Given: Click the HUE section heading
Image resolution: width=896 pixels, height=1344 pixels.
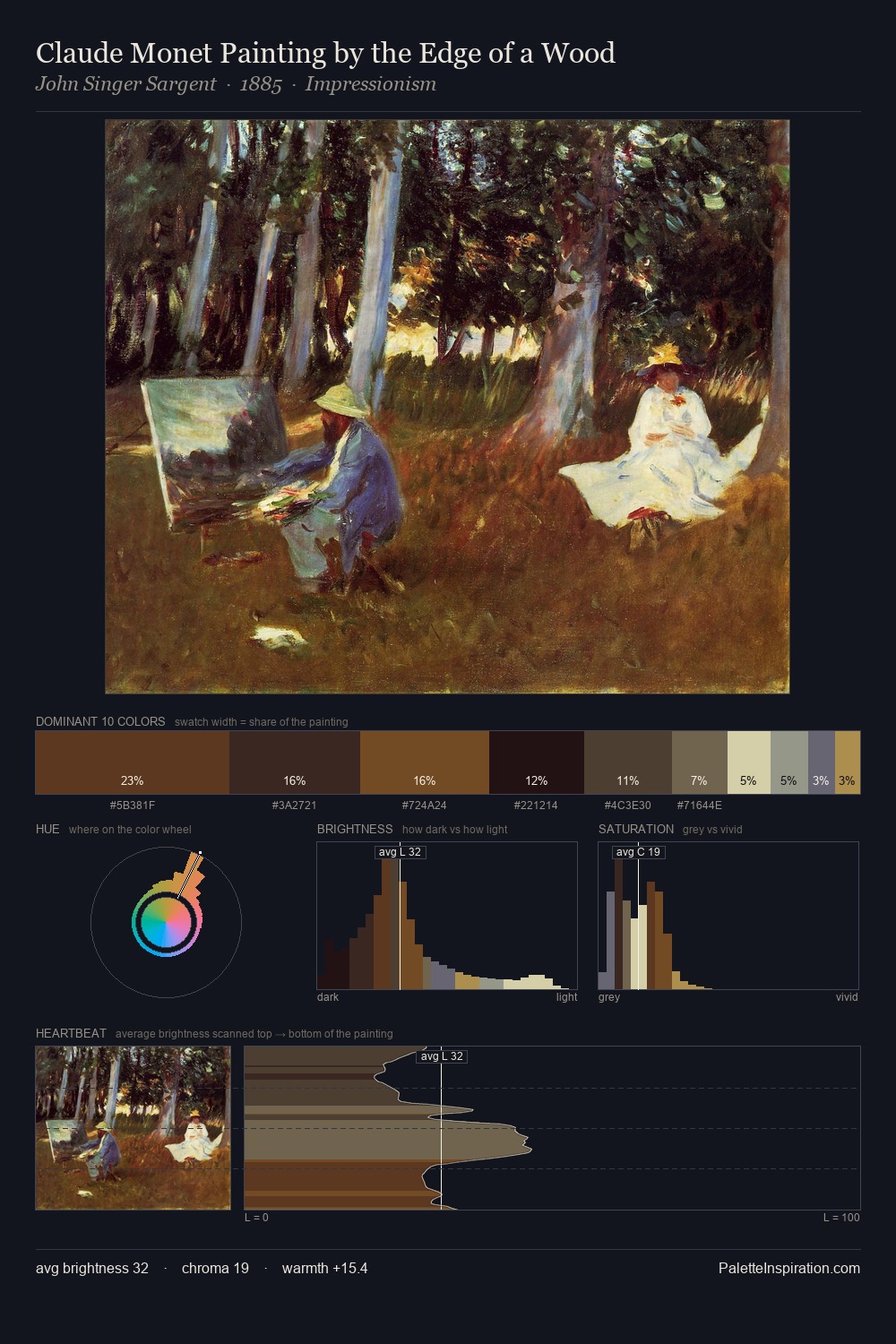Looking at the screenshot, I should click(x=47, y=829).
